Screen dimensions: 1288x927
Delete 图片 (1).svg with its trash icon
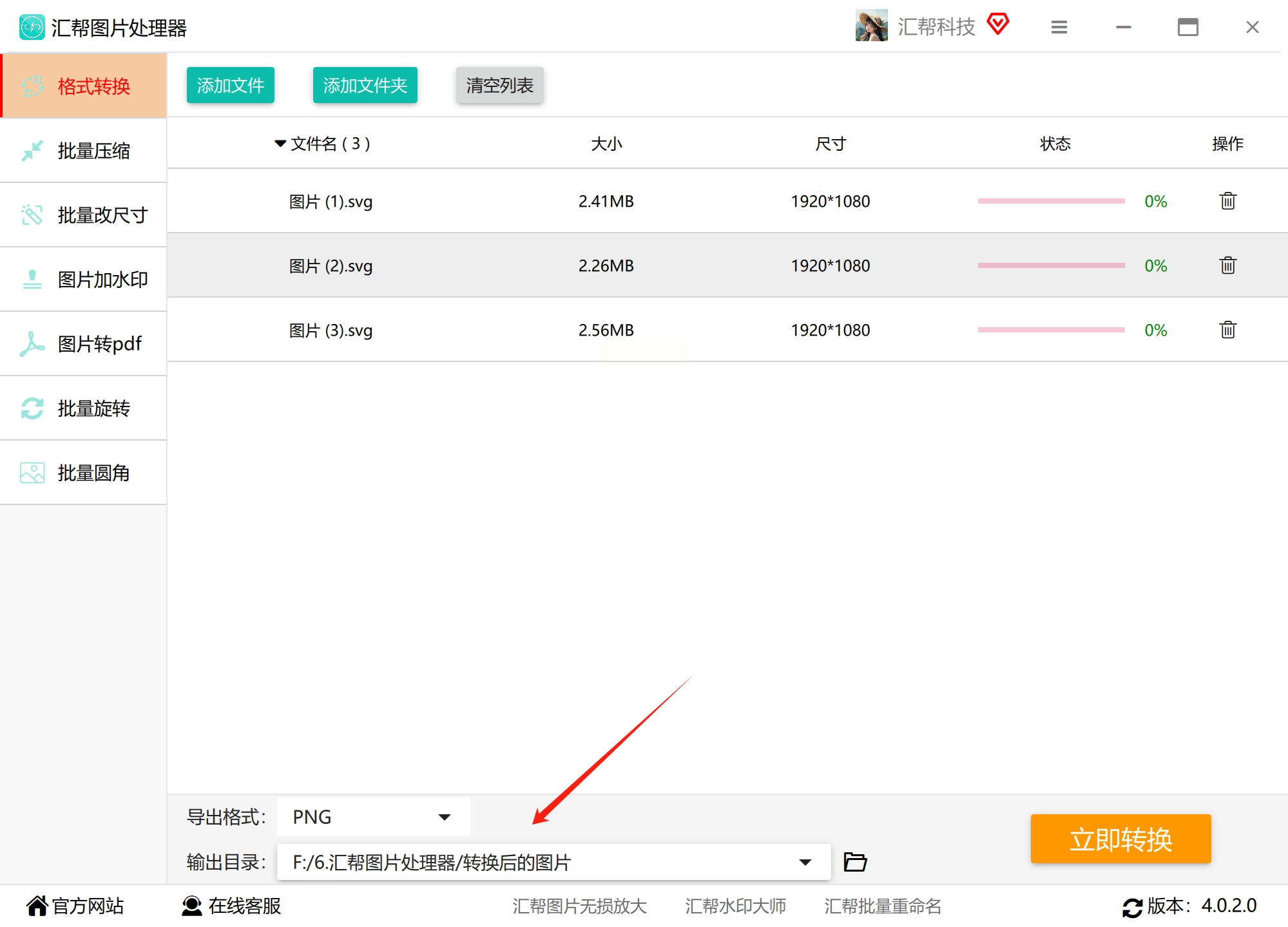tap(1227, 201)
